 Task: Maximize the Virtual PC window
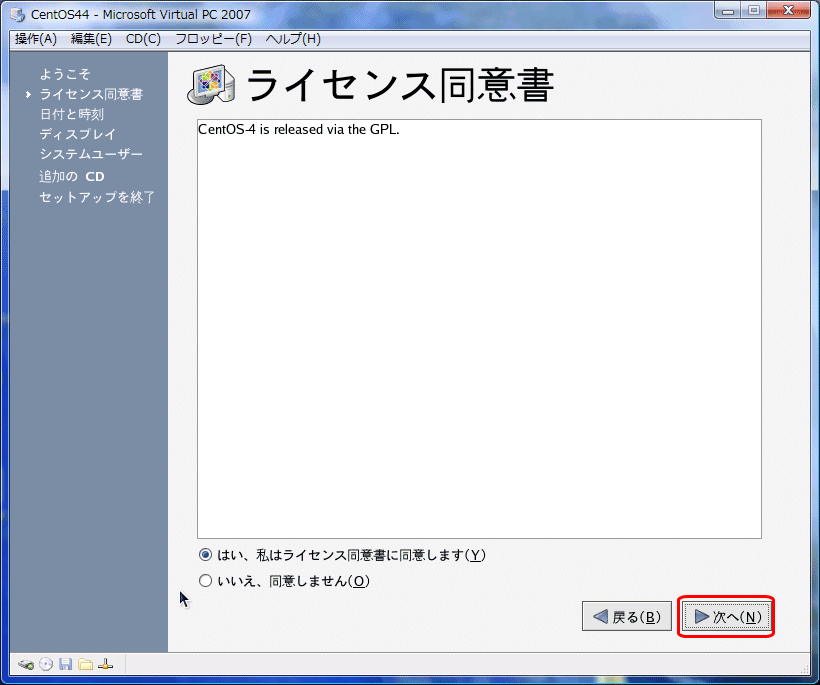click(754, 10)
